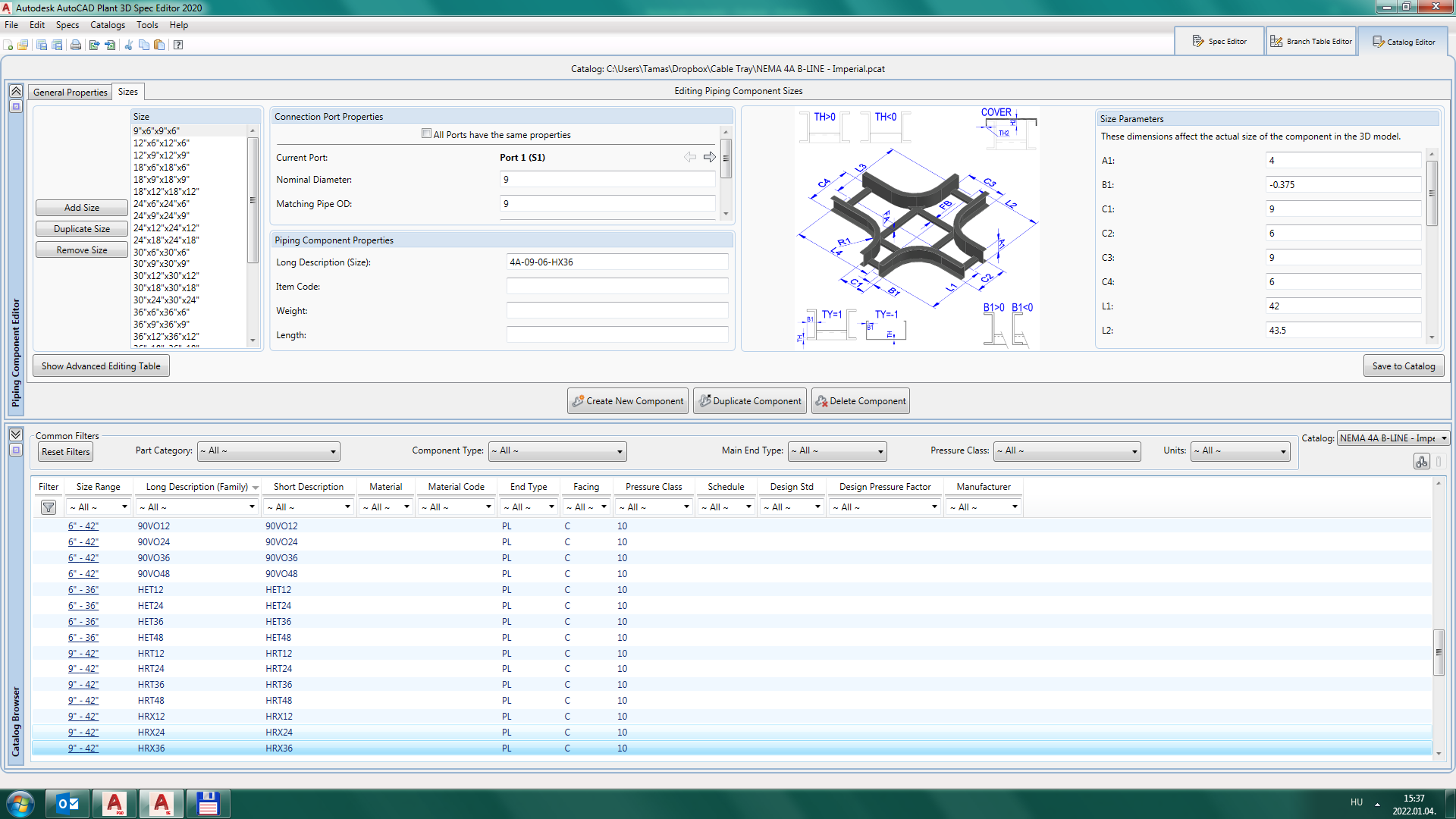Click the Cut scissors icon

(128, 45)
